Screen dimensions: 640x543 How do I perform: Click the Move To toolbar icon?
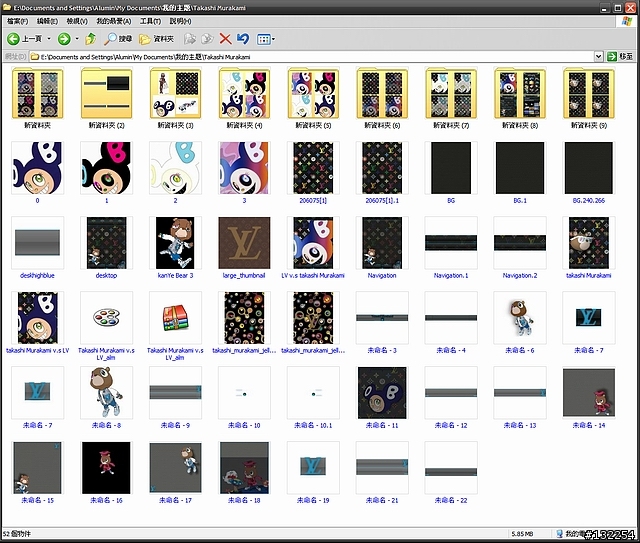pyautogui.click(x=189, y=39)
